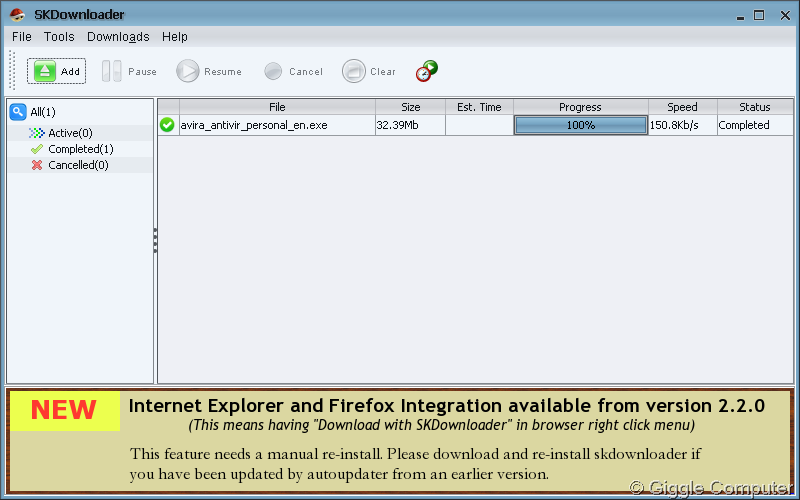Click the All magnifier icon
The height and width of the screenshot is (500, 800).
[18, 112]
